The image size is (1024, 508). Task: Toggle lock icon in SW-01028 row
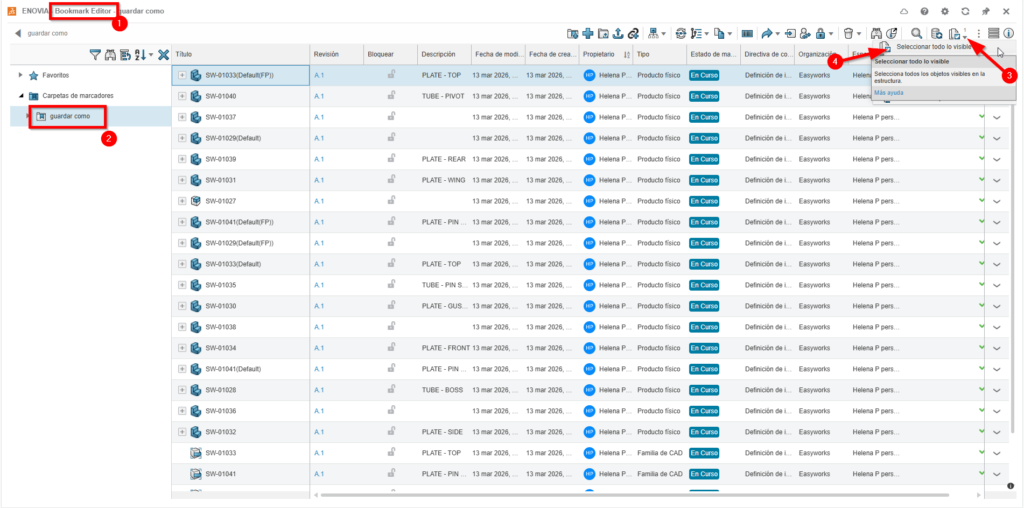[x=391, y=389]
